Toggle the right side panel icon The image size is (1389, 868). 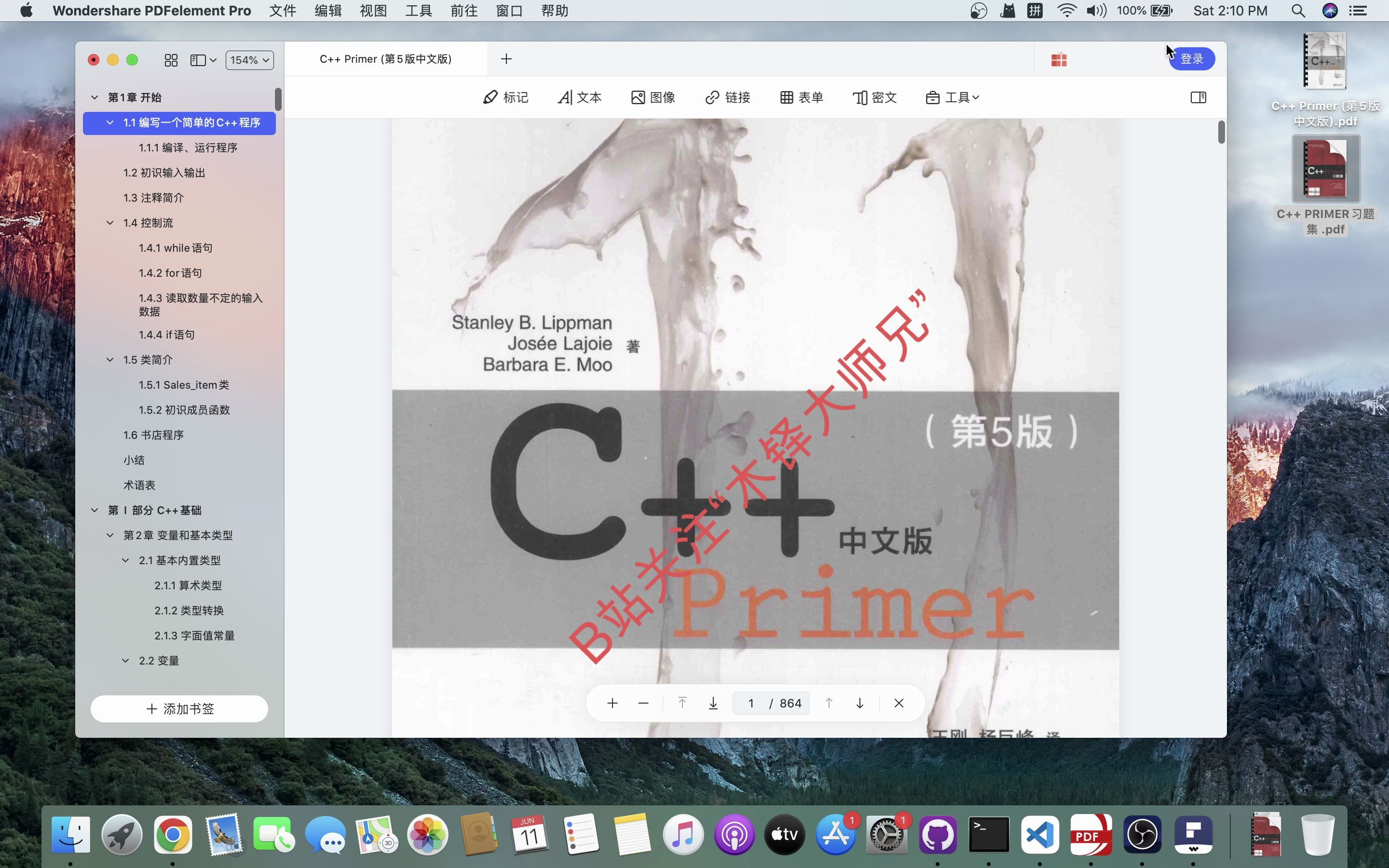pyautogui.click(x=1198, y=97)
